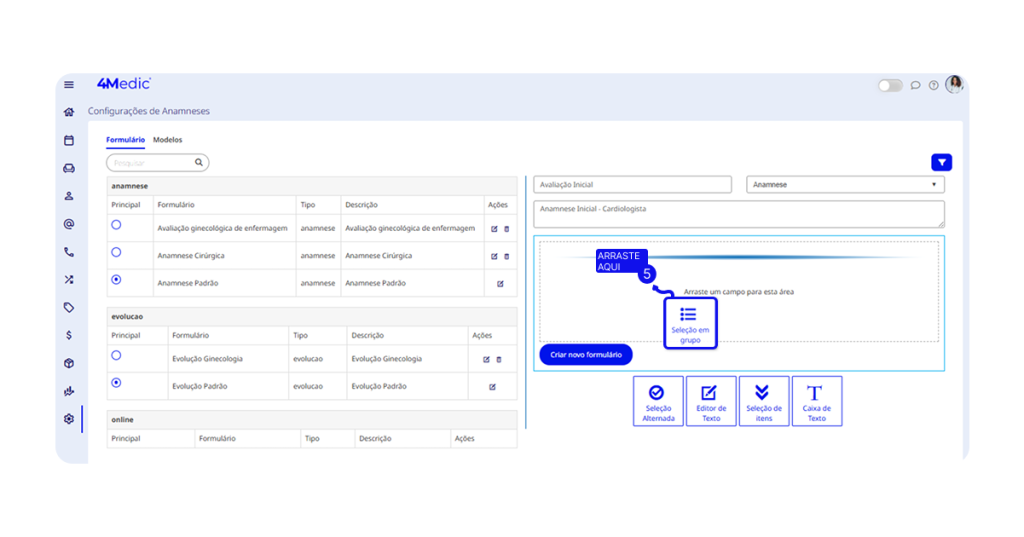Set Anamnese Cirúrgica as principal form
The image size is (1024, 537).
click(117, 253)
